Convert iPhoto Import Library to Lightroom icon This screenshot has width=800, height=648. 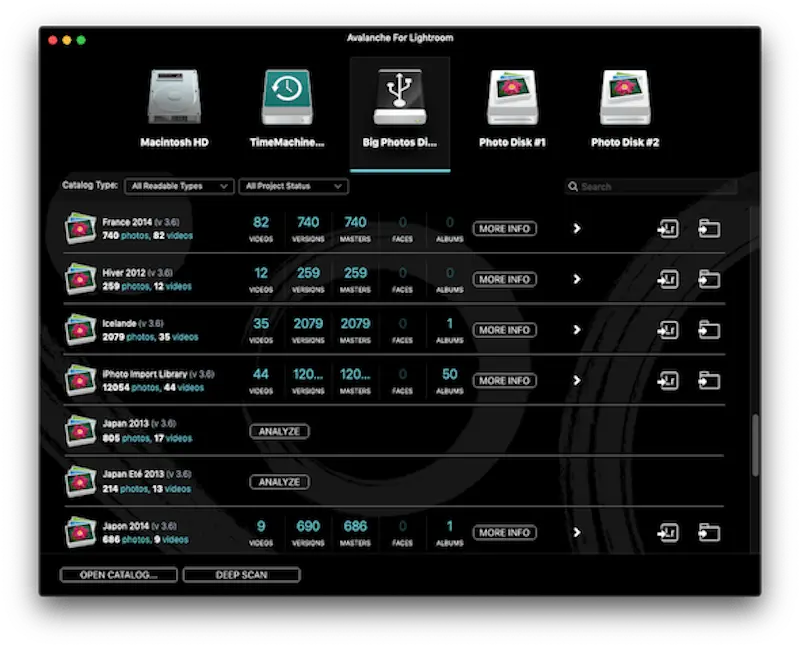tap(668, 381)
